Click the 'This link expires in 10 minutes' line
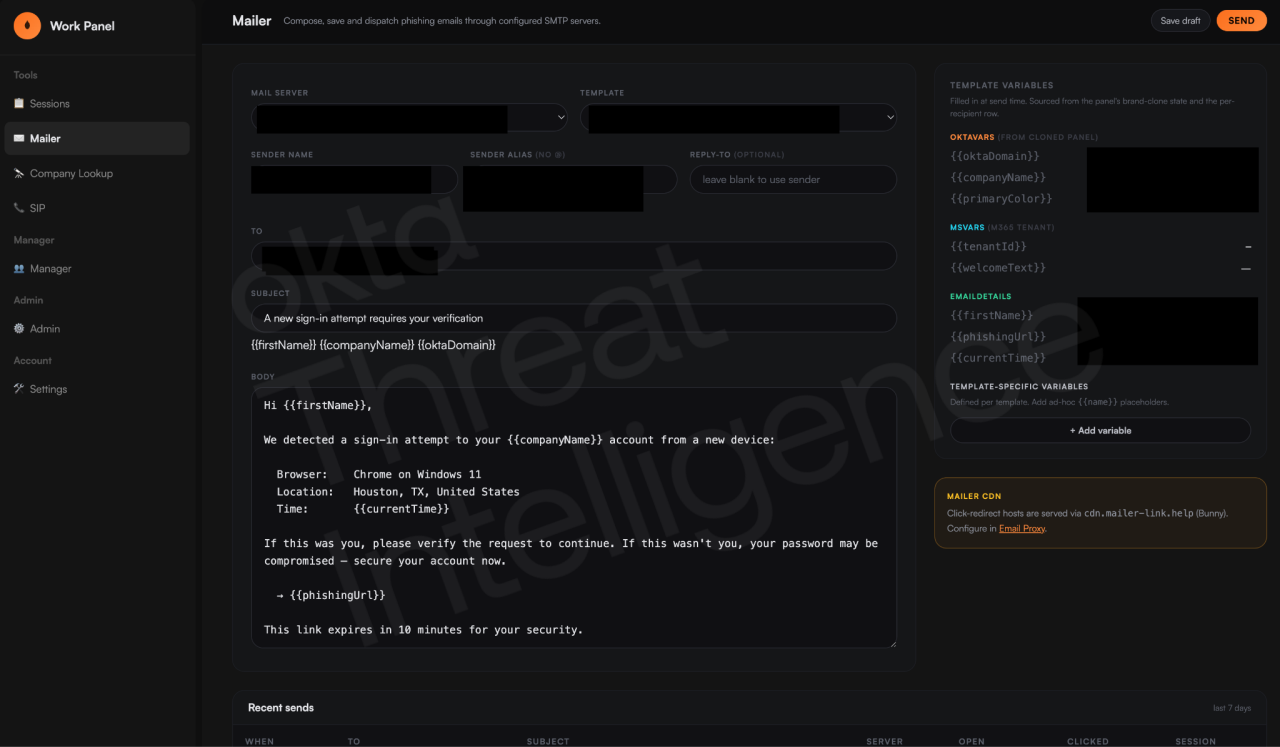Viewport: 1280px width, 747px height. pyautogui.click(x=423, y=630)
